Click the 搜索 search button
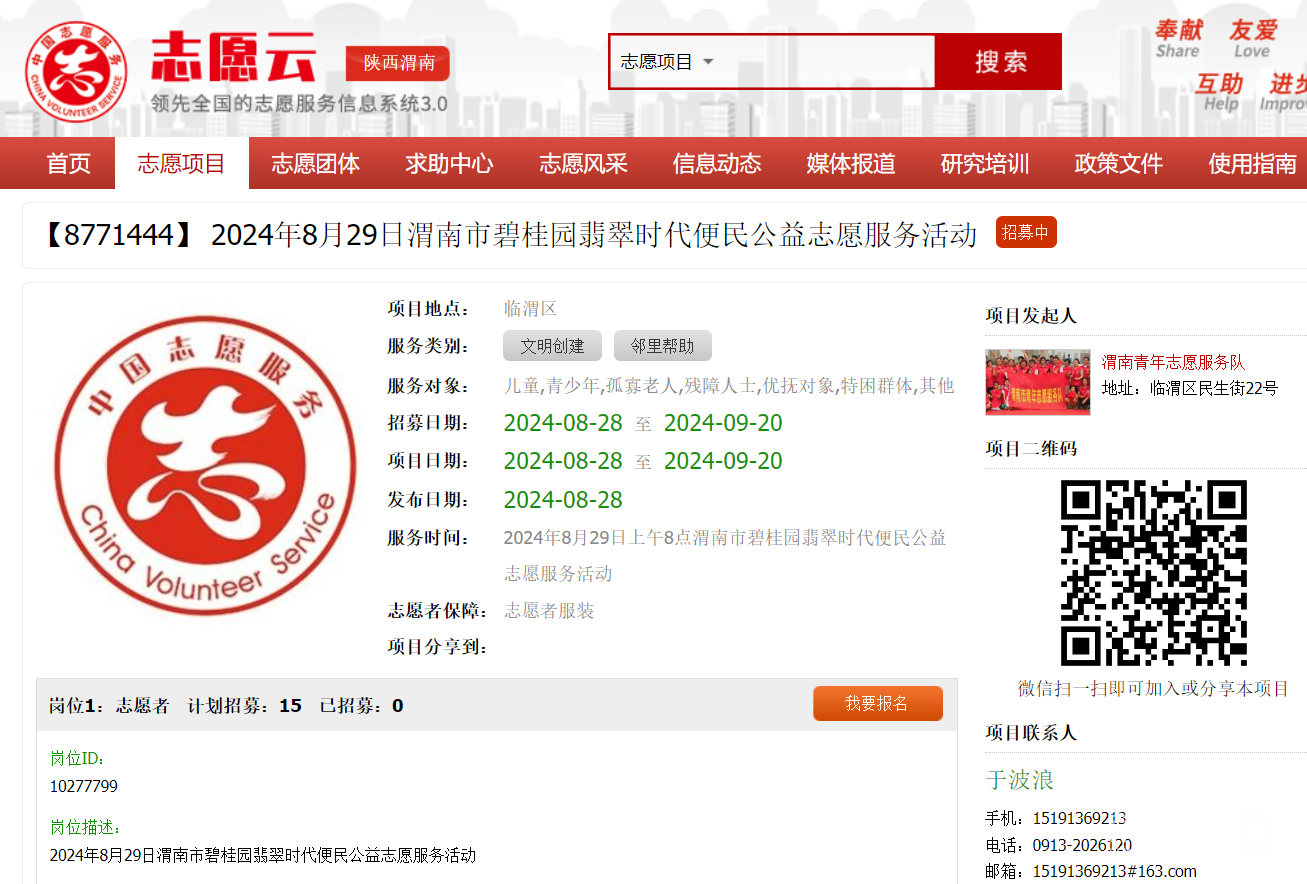 [x=999, y=62]
